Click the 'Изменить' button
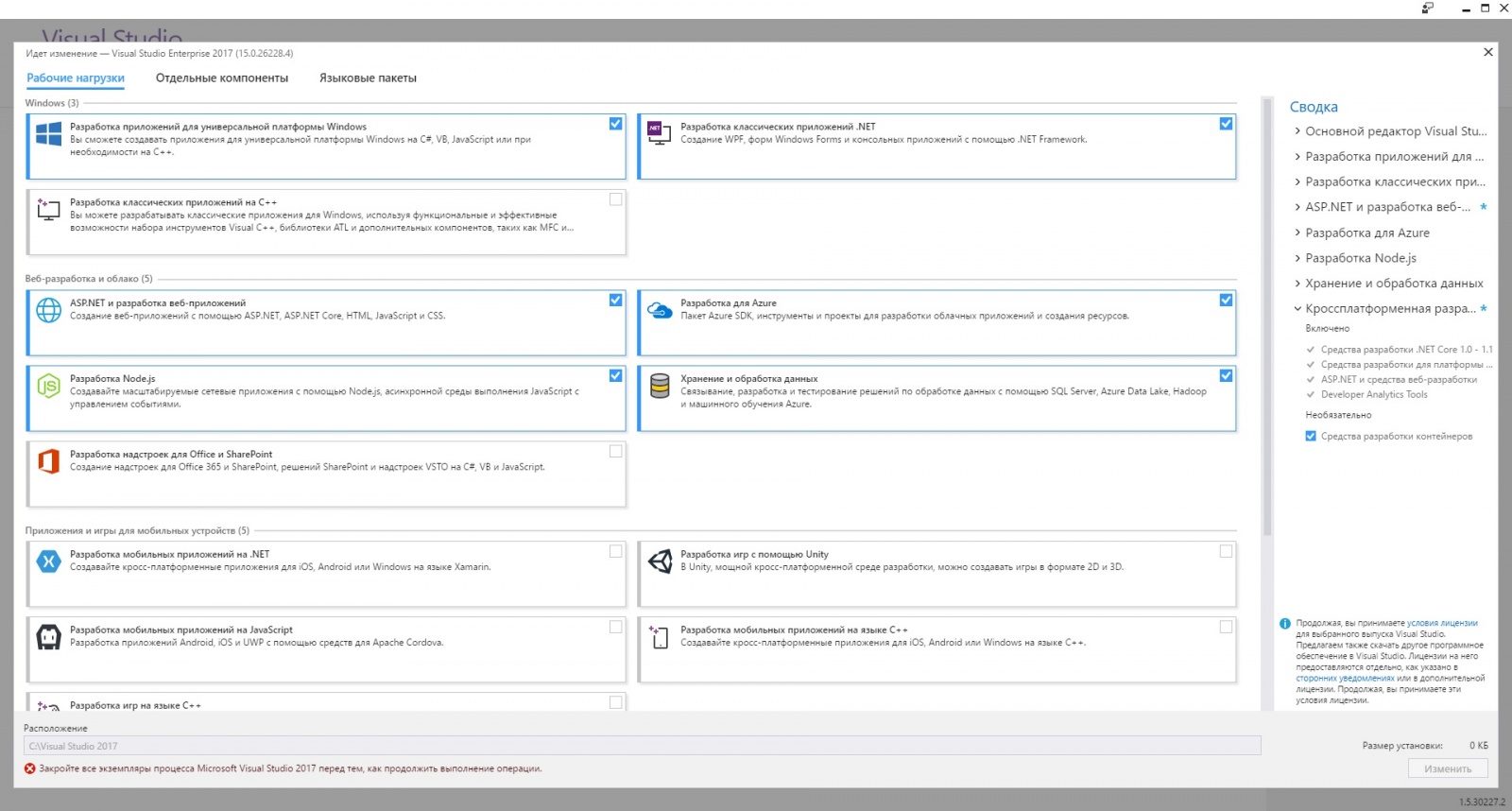This screenshot has height=811, width=1512. click(x=1448, y=768)
